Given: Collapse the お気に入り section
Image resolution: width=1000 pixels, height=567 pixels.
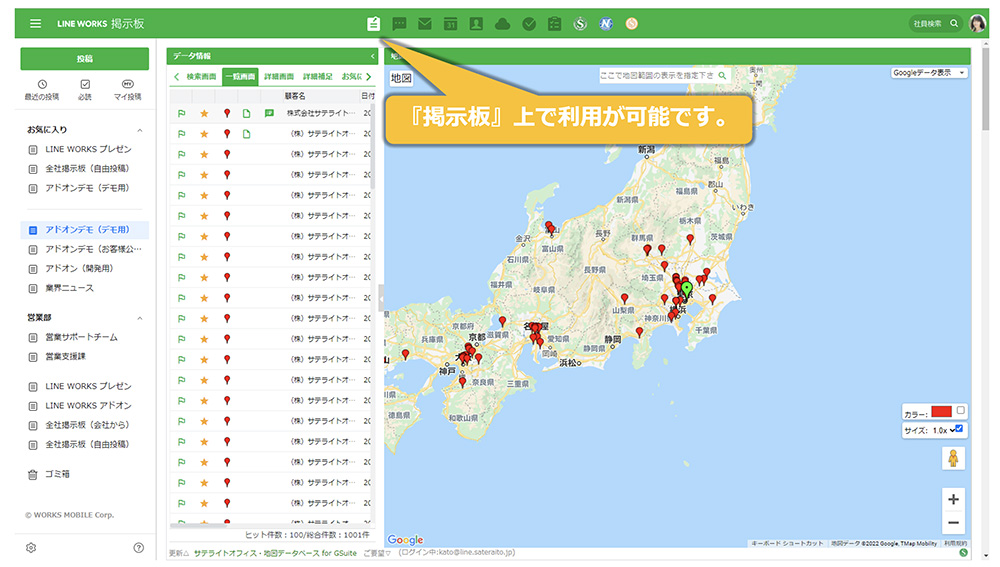Looking at the screenshot, I should coord(139,130).
